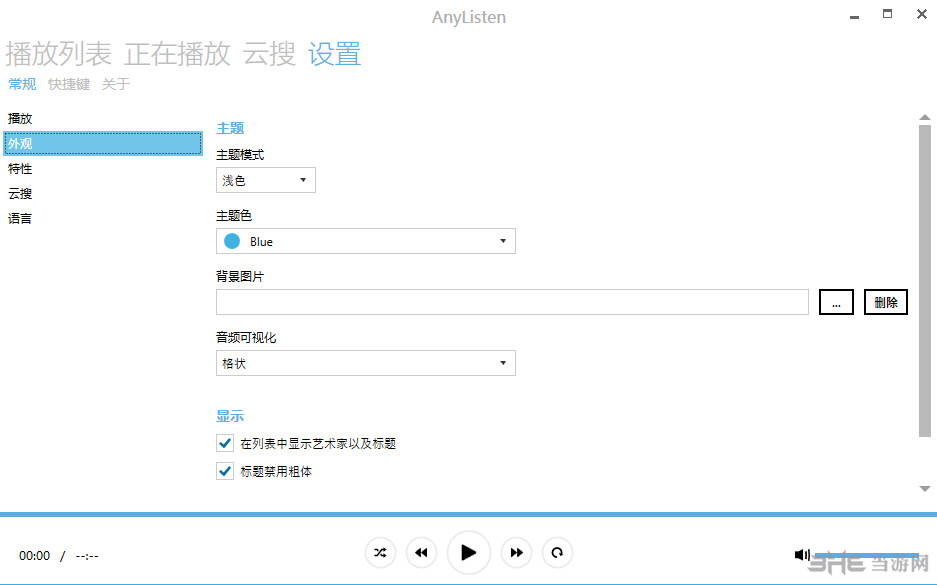Select 云搜 in the settings sidebar
Viewport: 937px width, 585px height.
(103, 194)
